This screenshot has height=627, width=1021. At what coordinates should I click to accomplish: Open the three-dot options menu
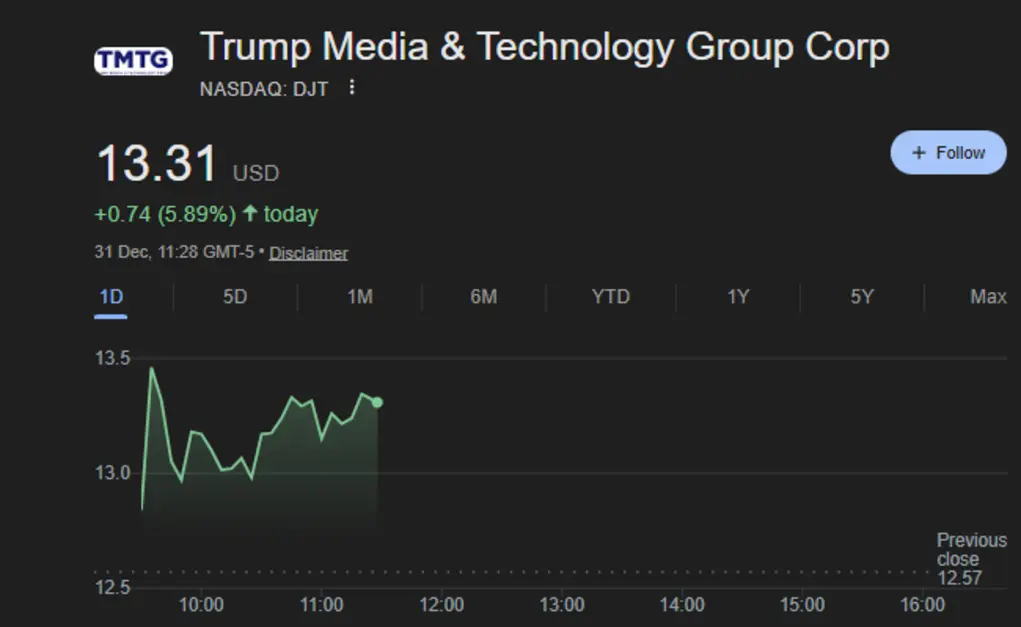coord(351,88)
